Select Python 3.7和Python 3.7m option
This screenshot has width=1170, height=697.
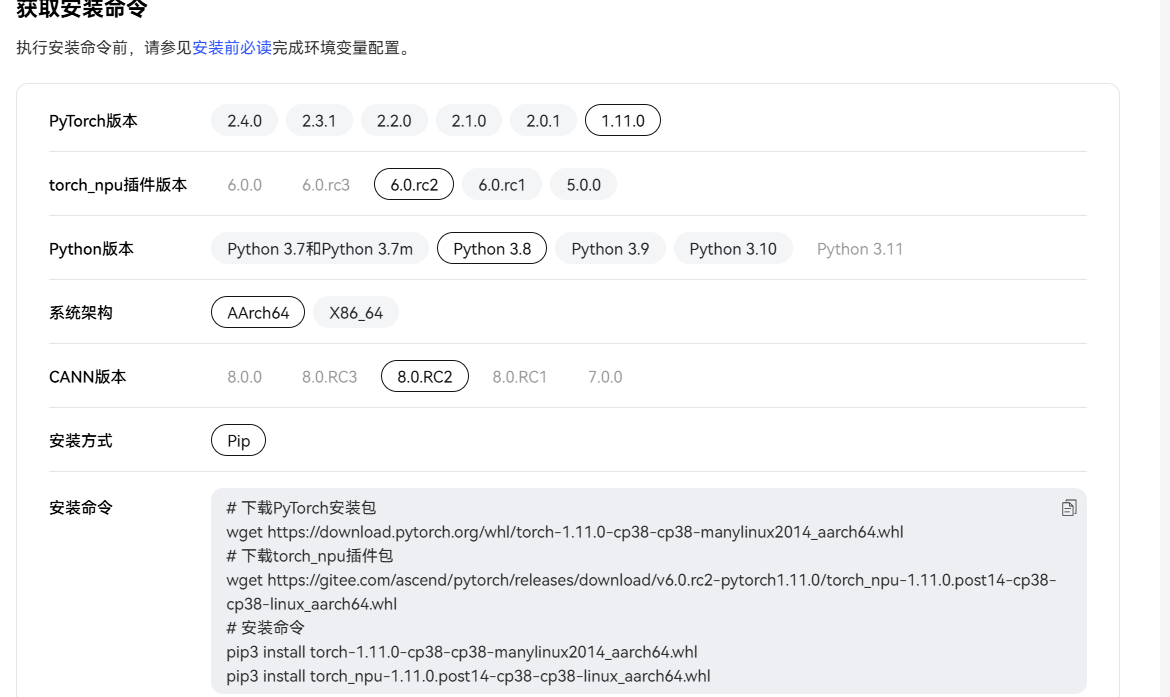pyautogui.click(x=319, y=248)
